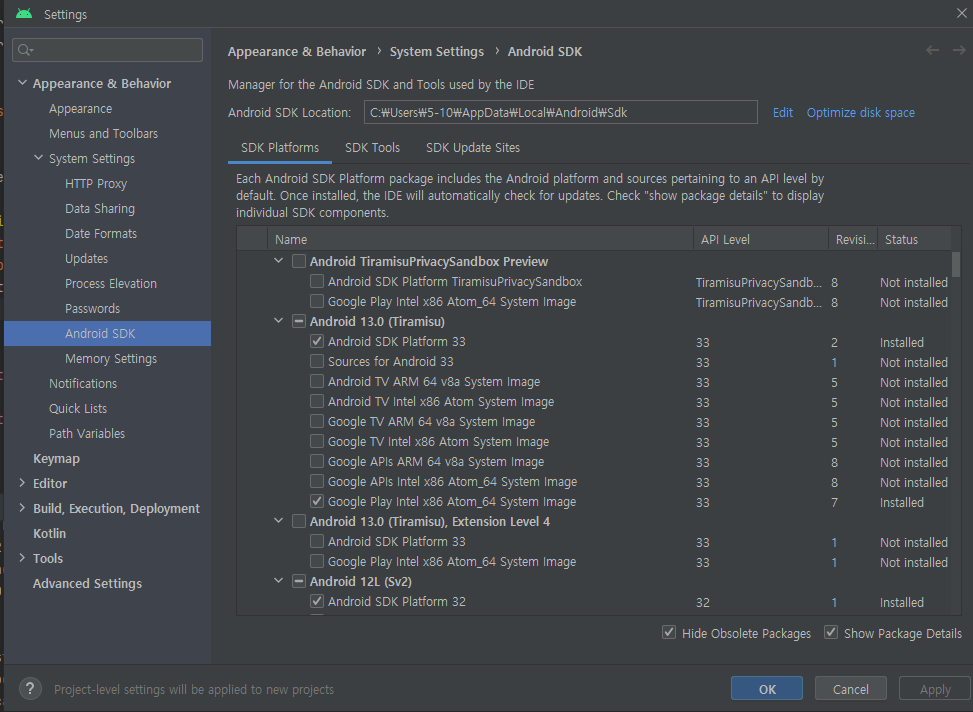973x712 pixels.
Task: Click System Settings in breadcrumb
Action: point(437,52)
